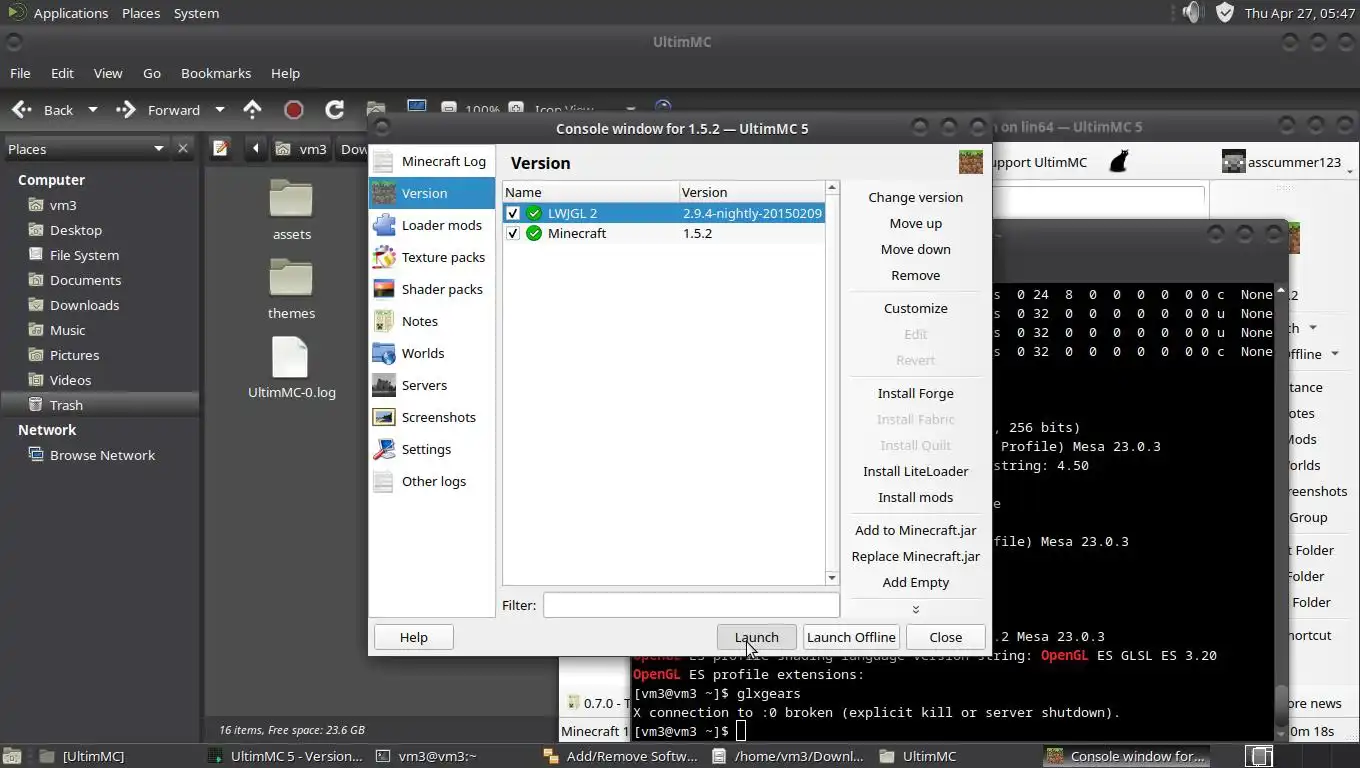Open the Back history dropdown arrow

(92, 110)
